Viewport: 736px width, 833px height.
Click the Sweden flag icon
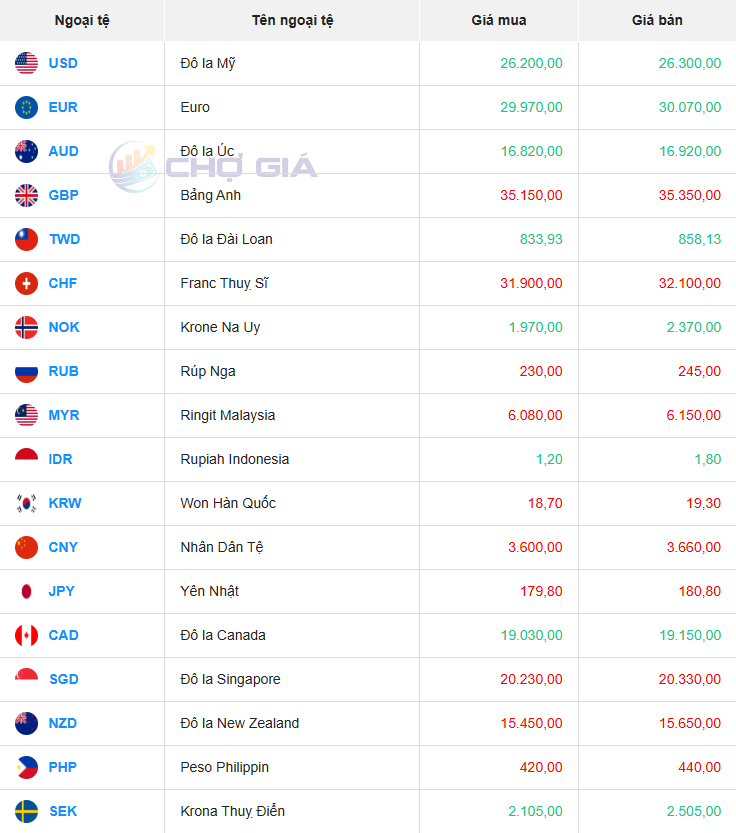coord(26,811)
